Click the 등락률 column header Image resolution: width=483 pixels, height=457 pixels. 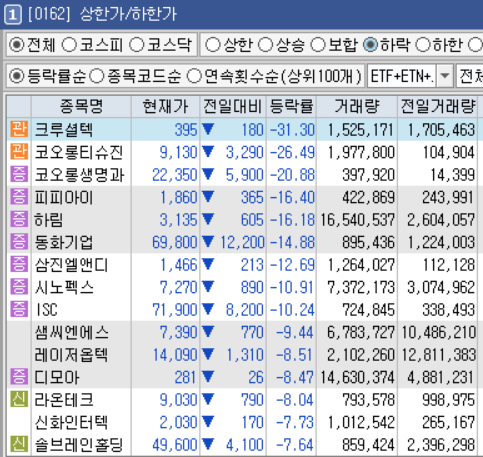pos(291,107)
